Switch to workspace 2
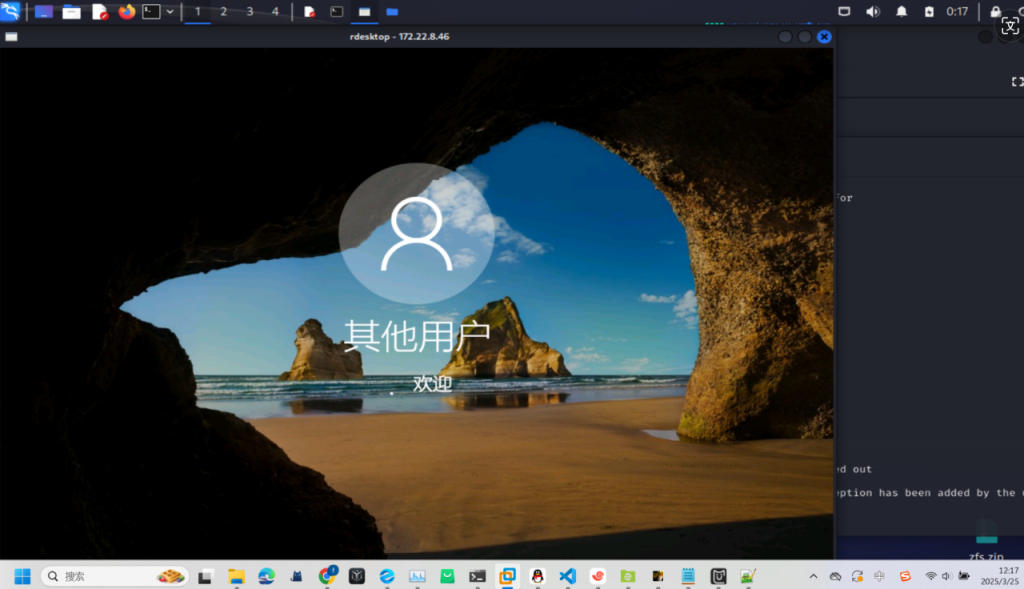Image resolution: width=1024 pixels, height=589 pixels. point(223,12)
